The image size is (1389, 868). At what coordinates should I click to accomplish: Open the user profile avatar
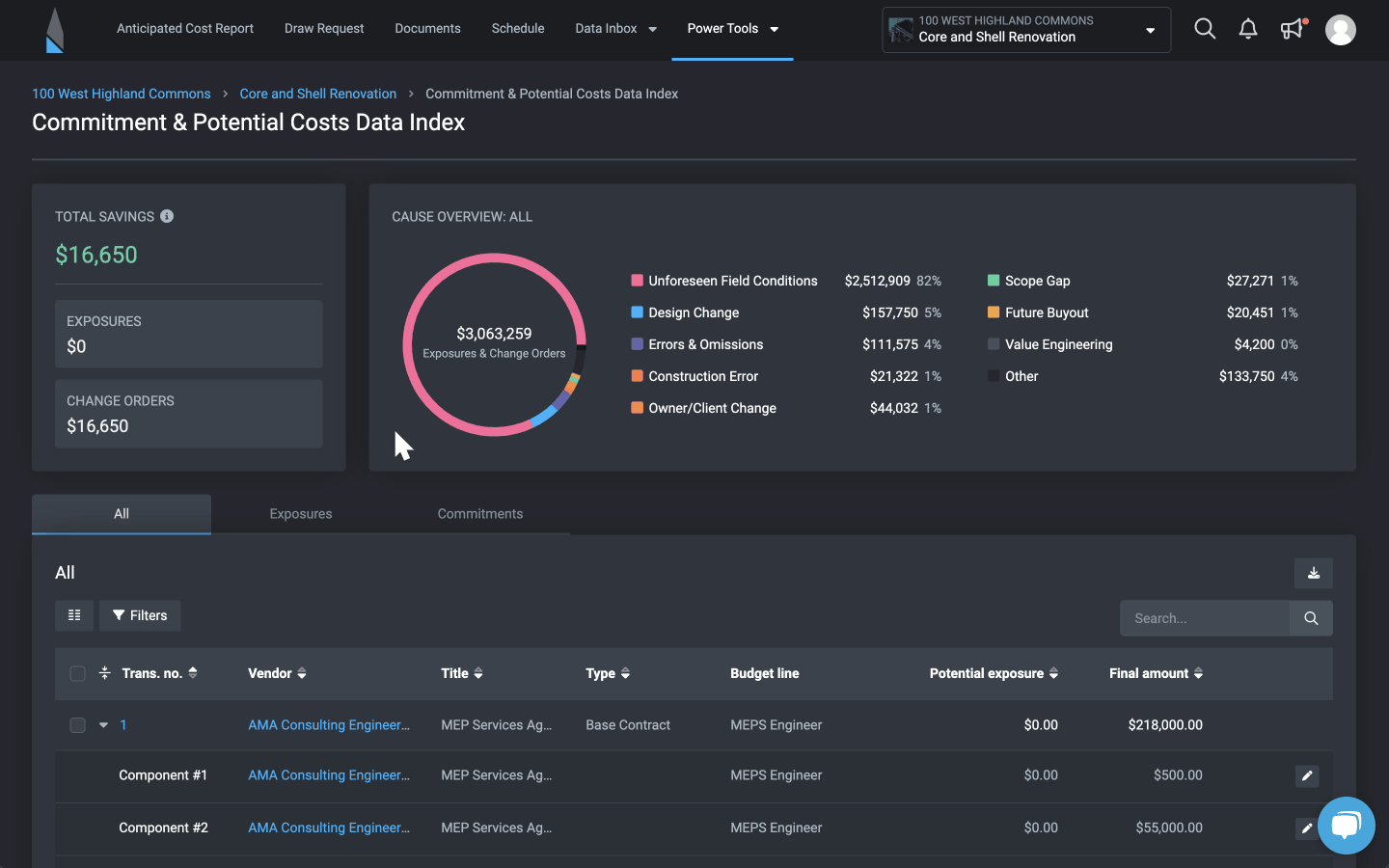click(1341, 30)
